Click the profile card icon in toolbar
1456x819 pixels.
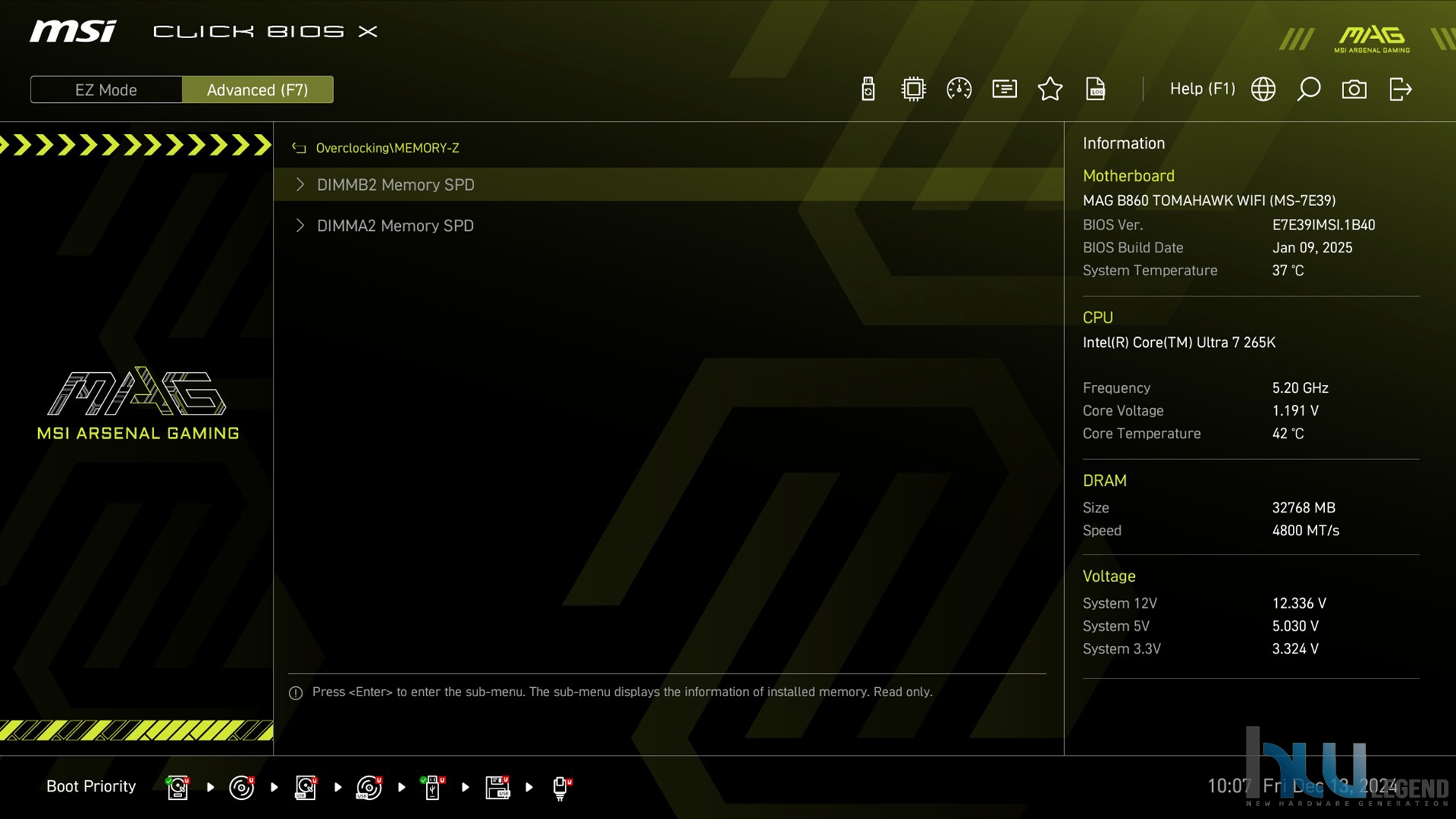click(x=1005, y=89)
